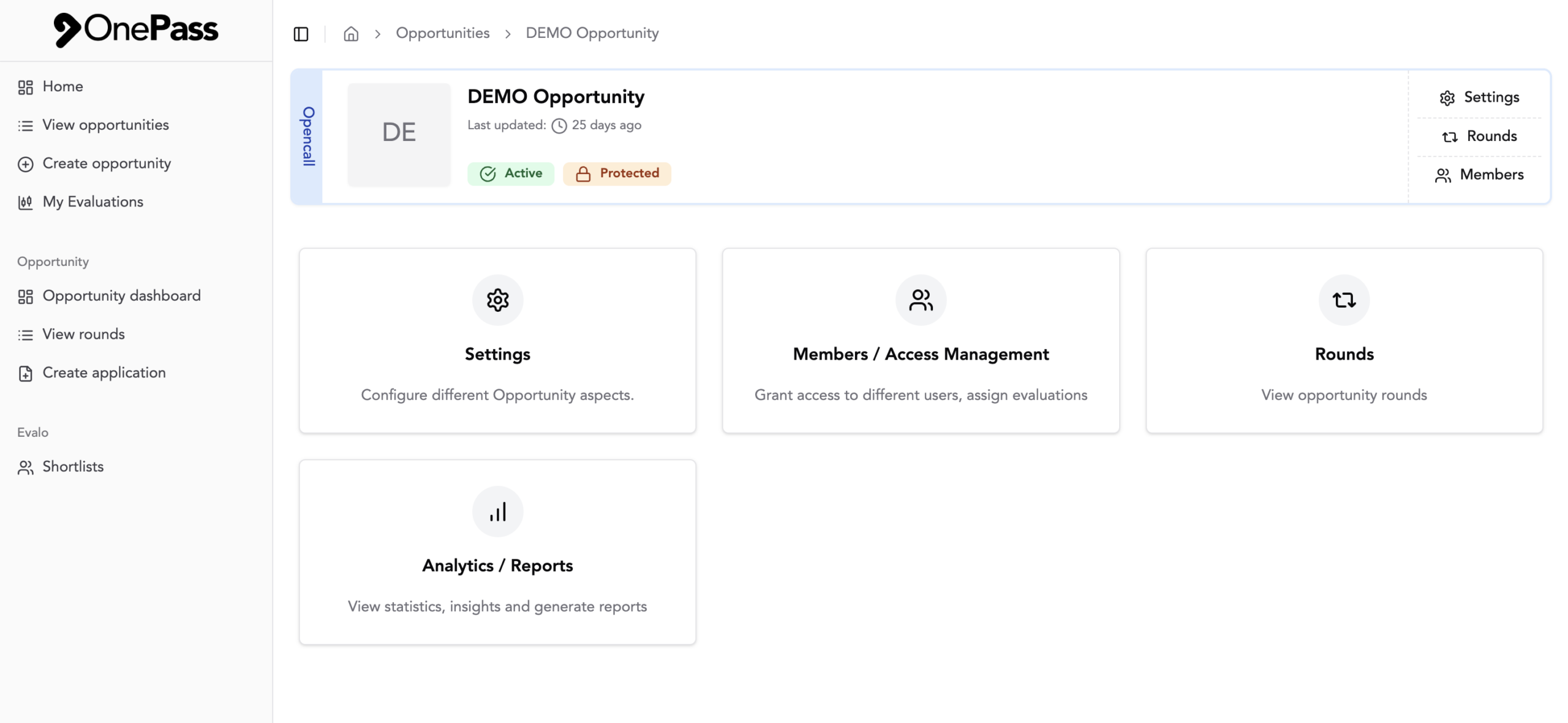Open the Analytics / Reports card title
The image size is (1568, 723).
497,566
